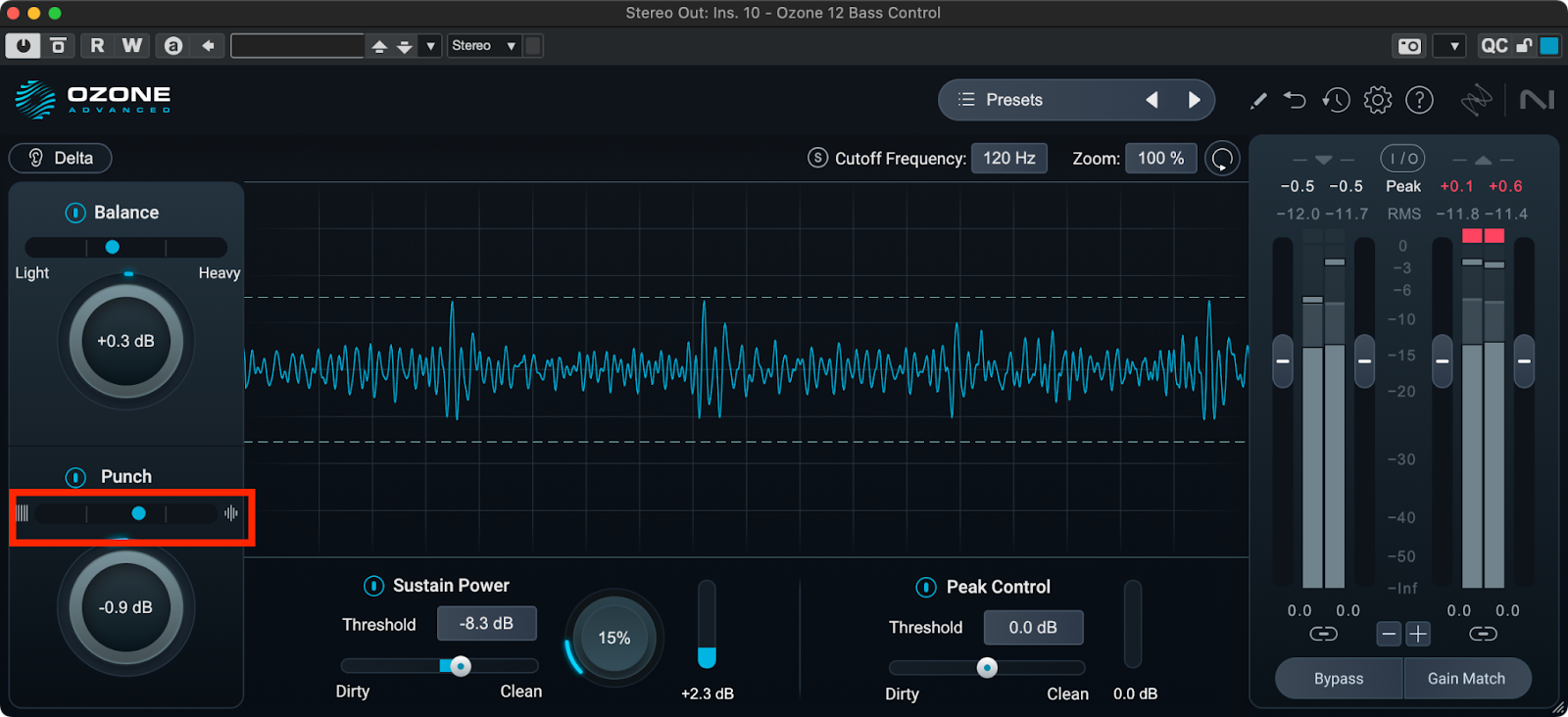Click the waveform reset circular icon
Image resolution: width=1568 pixels, height=717 pixels.
(x=1222, y=159)
